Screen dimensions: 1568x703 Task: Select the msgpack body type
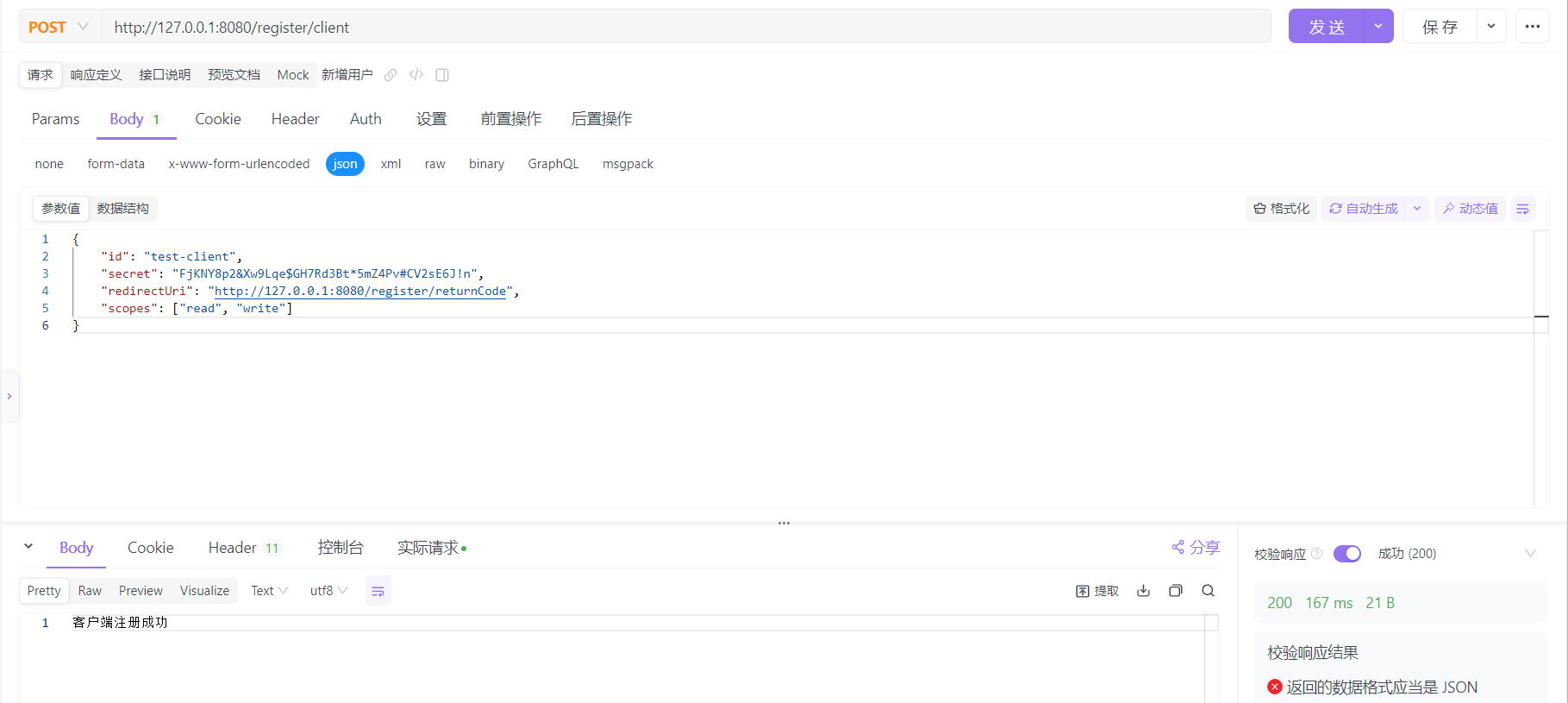coord(628,164)
